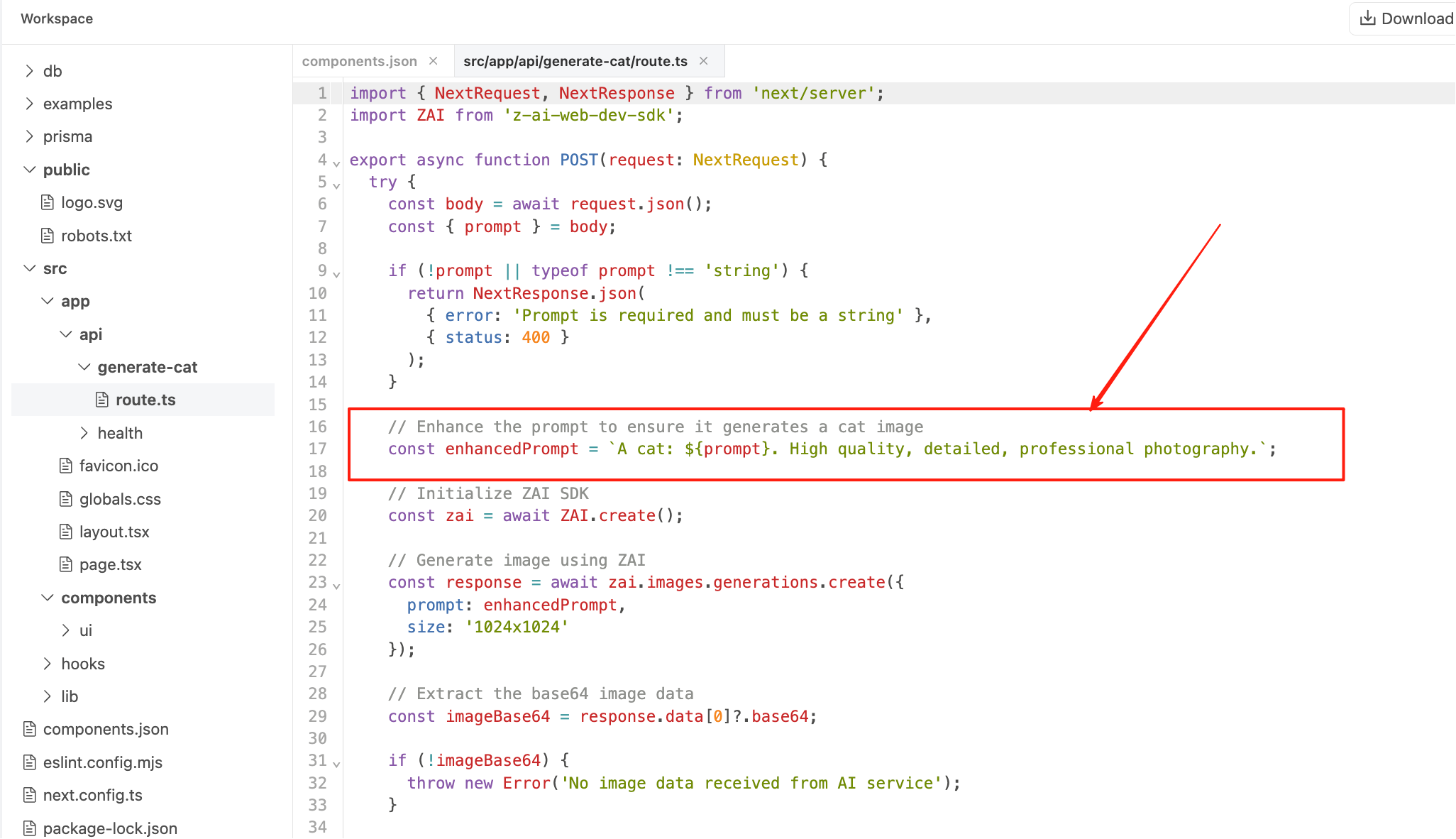Image resolution: width=1456 pixels, height=839 pixels.
Task: Open layout.tsx in the file tree
Action: tap(114, 532)
